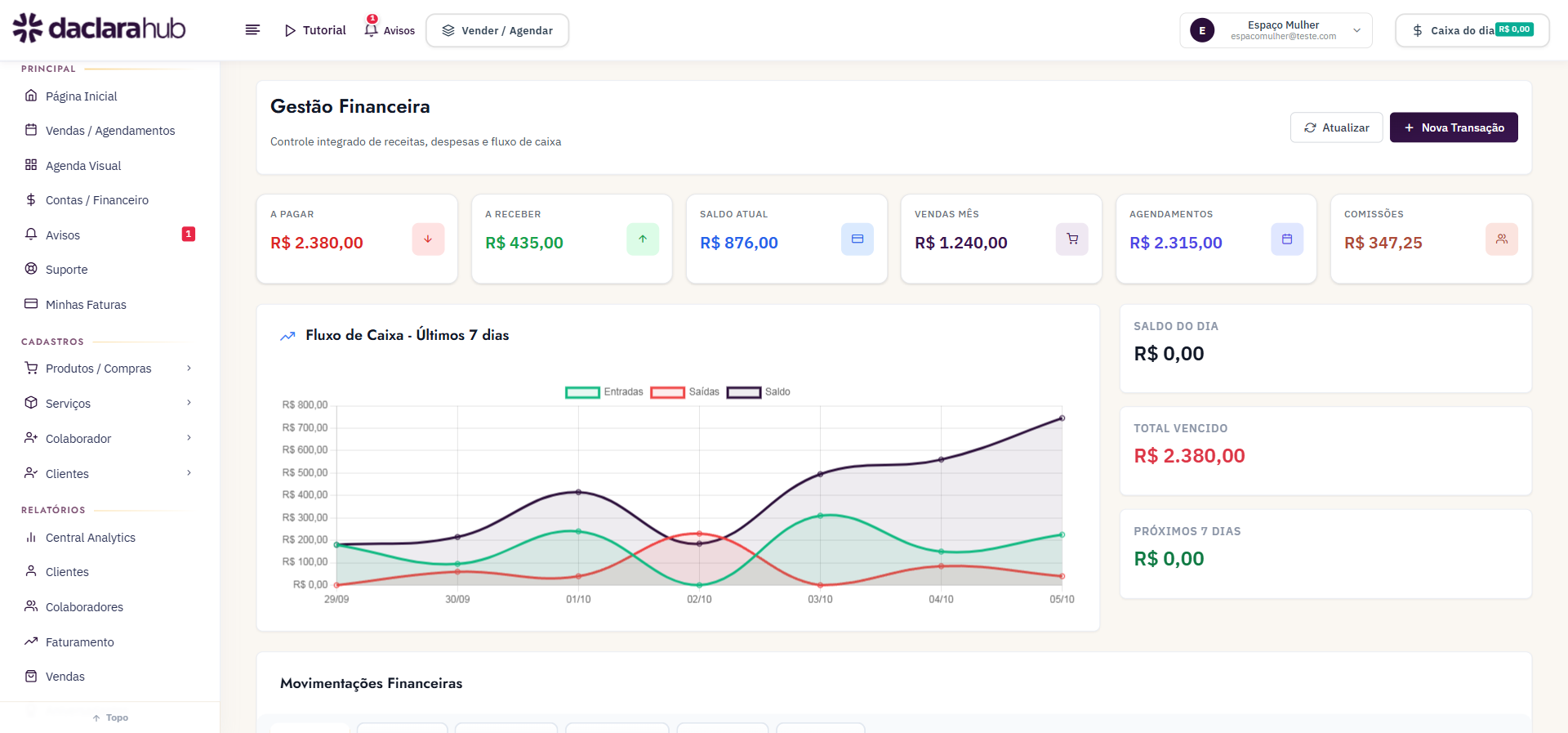Open the Espaço Mulher account dropdown arrow
1568x733 pixels.
click(x=1356, y=30)
